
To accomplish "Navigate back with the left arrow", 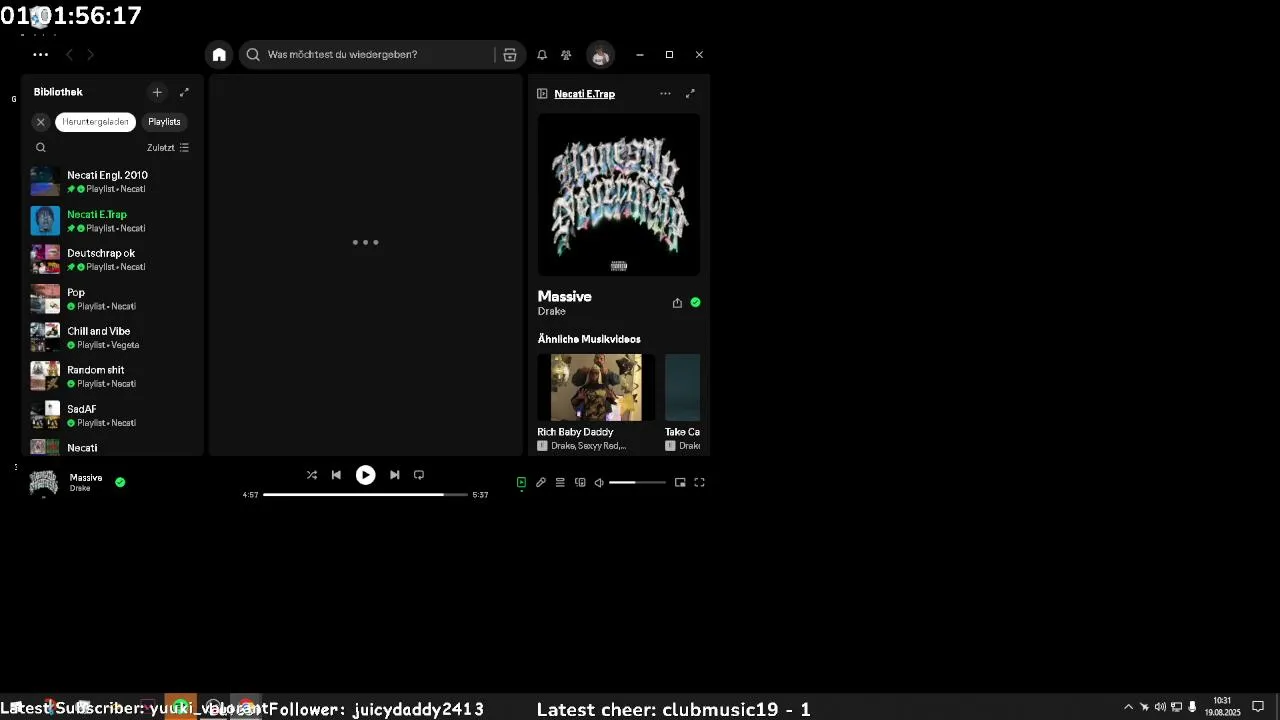I will click(69, 55).
